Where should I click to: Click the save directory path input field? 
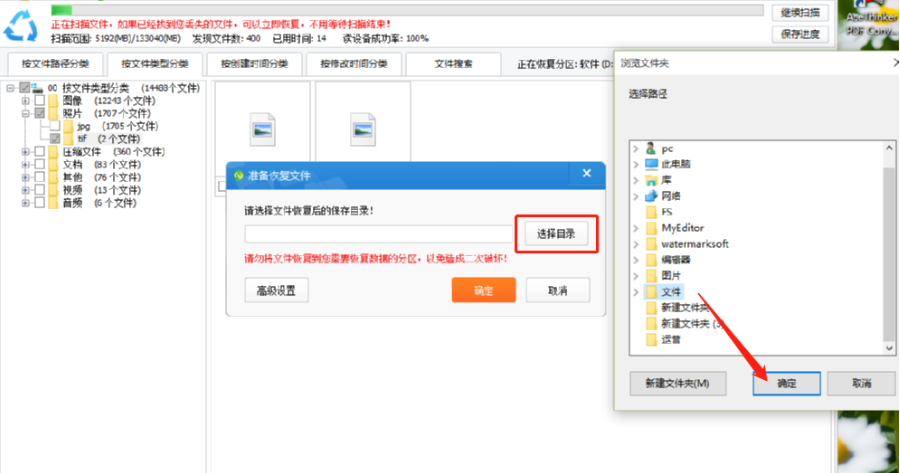378,234
